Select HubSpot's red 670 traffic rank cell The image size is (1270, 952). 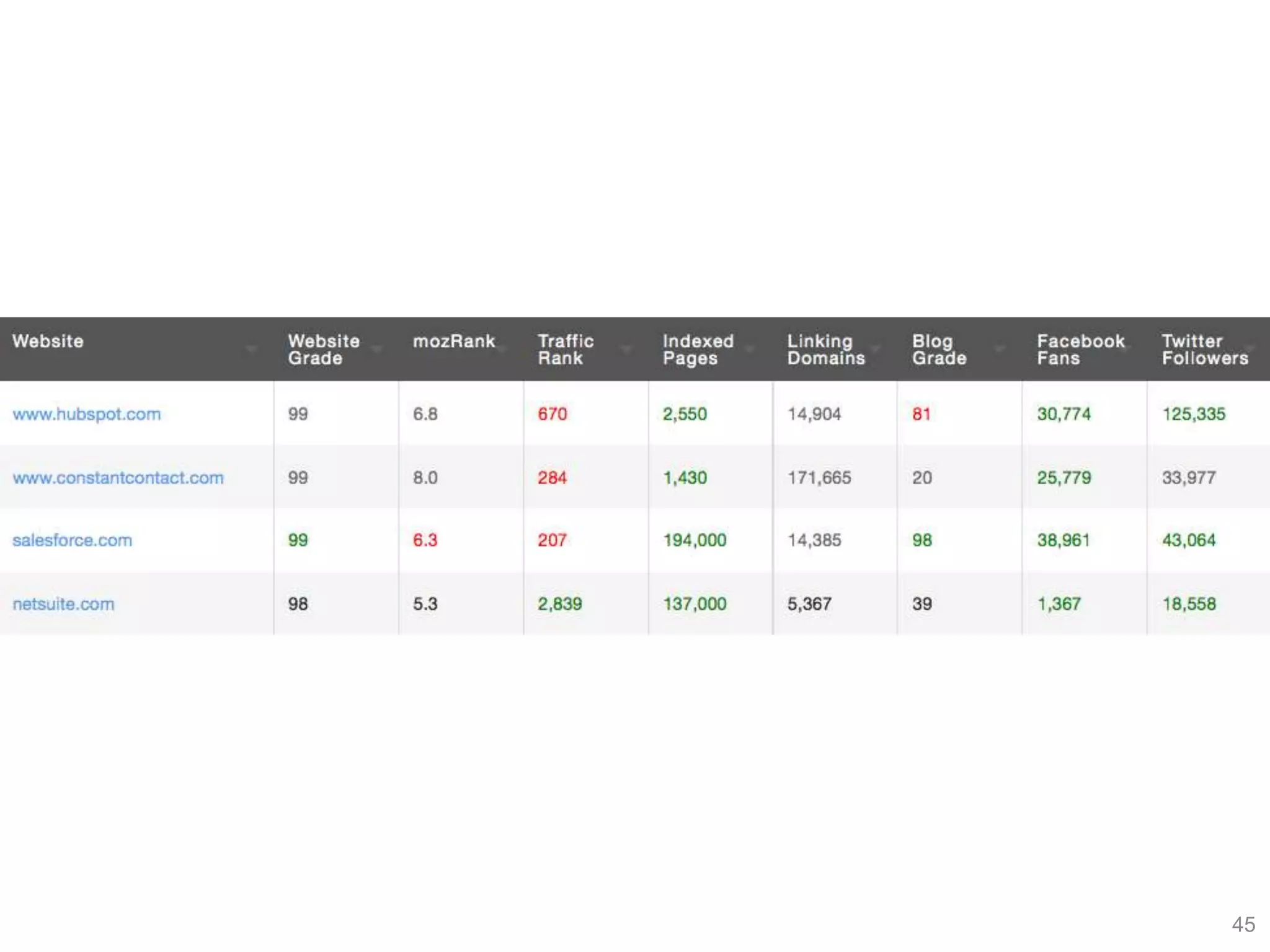552,414
